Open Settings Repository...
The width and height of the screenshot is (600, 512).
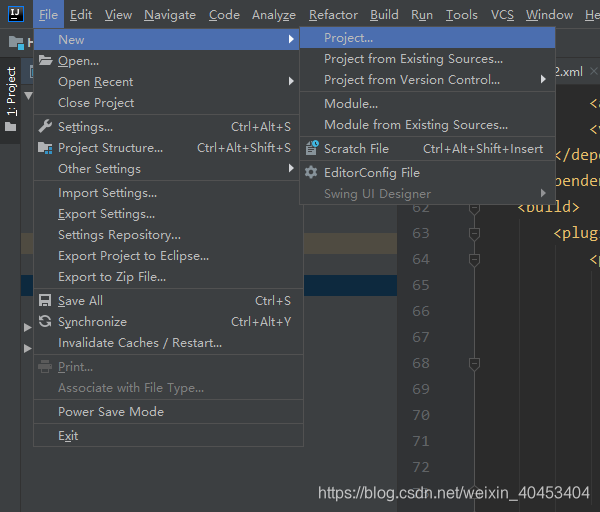[x=168, y=235]
